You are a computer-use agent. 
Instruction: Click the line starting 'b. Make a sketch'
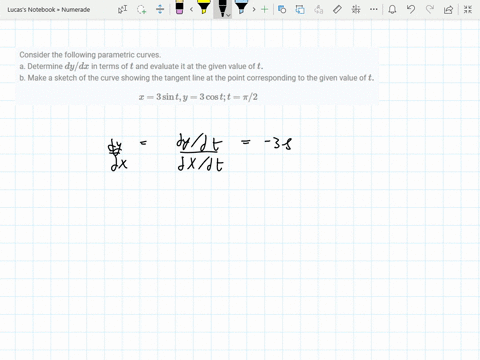(x=197, y=78)
